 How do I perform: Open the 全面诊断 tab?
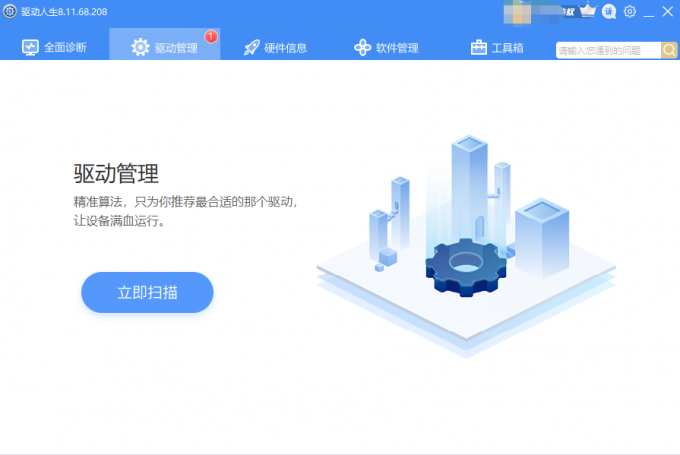point(54,47)
